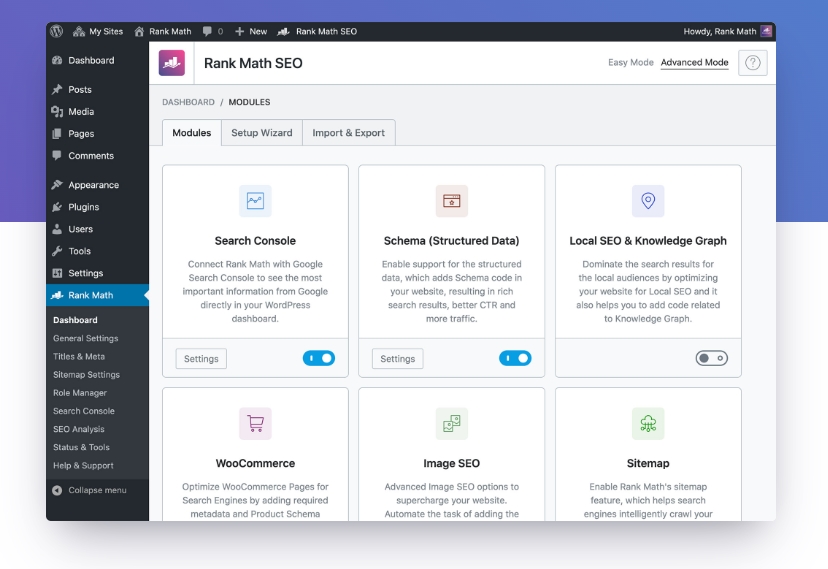
Task: Click the Posts pin icon
Action: pyautogui.click(x=57, y=89)
